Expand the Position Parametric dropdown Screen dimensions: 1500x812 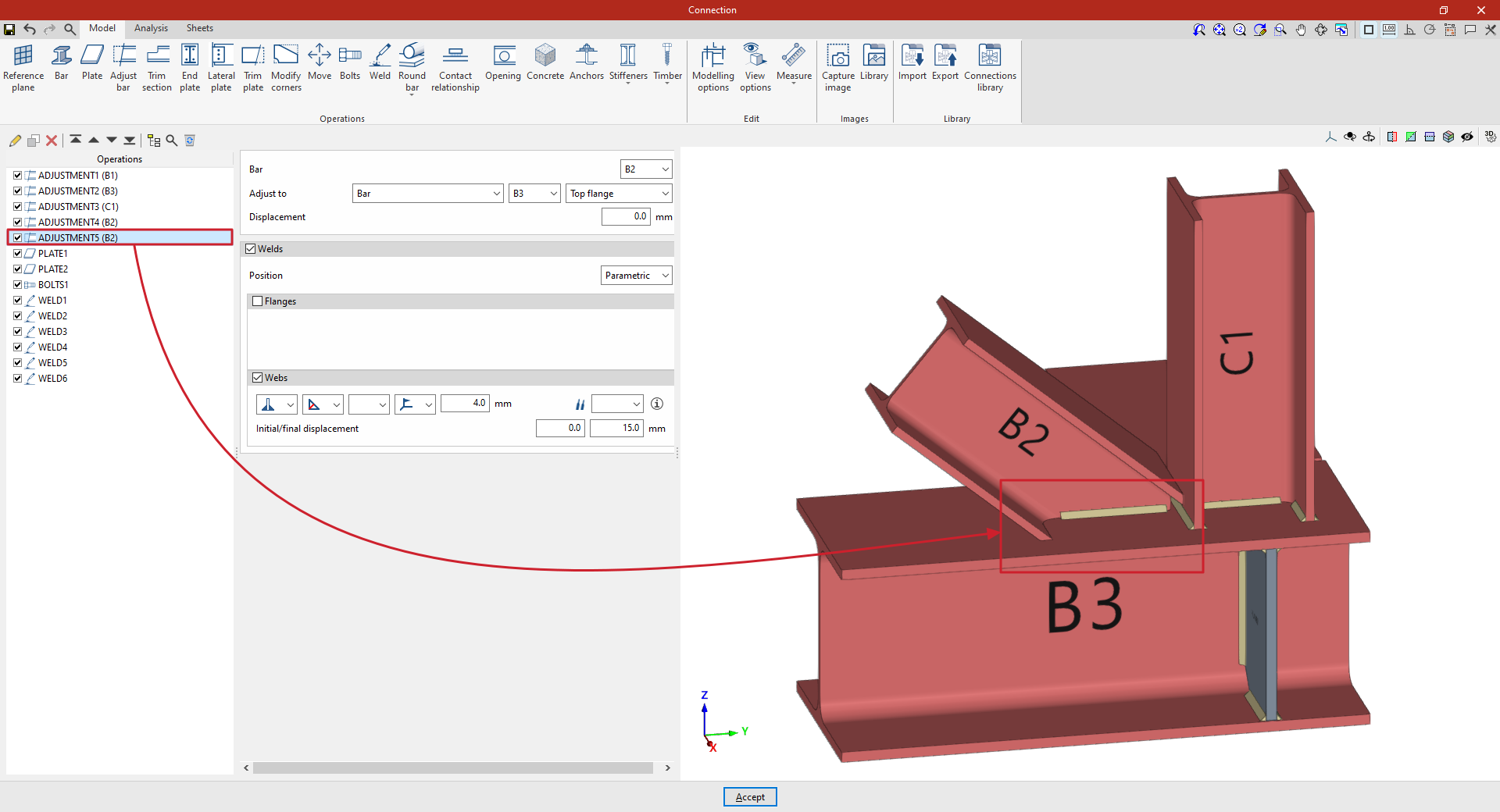click(636, 276)
